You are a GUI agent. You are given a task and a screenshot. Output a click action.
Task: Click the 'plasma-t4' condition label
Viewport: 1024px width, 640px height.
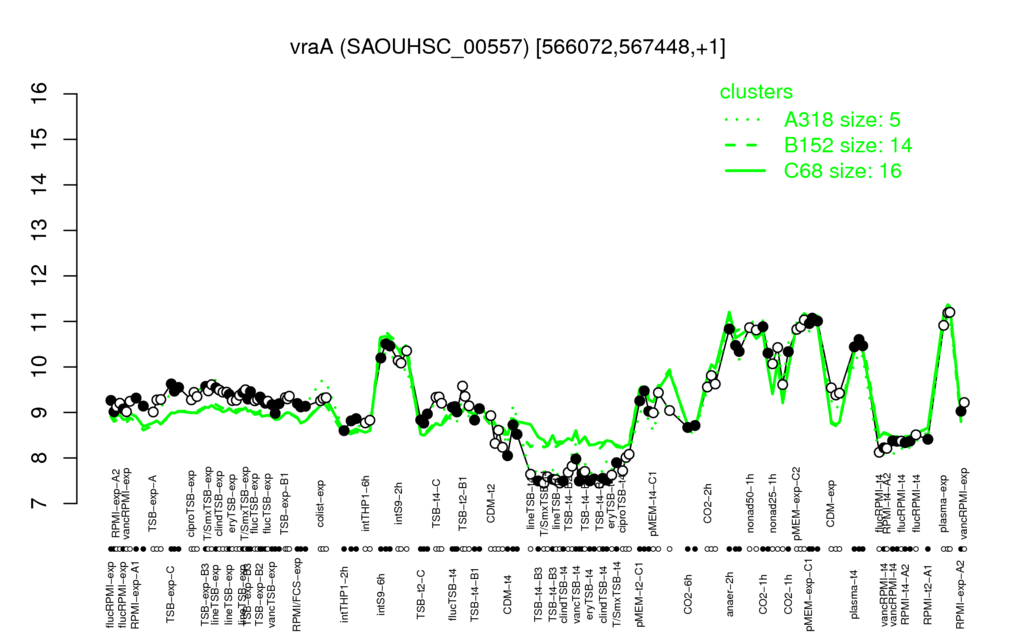[x=853, y=593]
